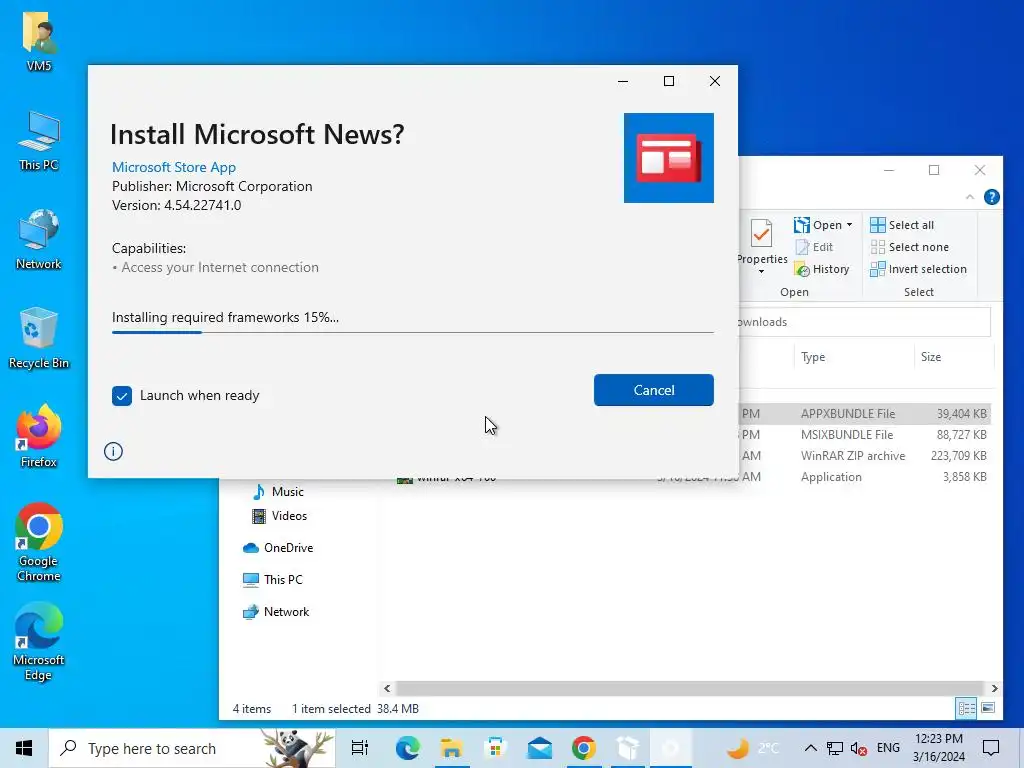Open Music in Explorer navigation pane
Viewport: 1024px width, 768px height.
pyautogui.click(x=279, y=492)
